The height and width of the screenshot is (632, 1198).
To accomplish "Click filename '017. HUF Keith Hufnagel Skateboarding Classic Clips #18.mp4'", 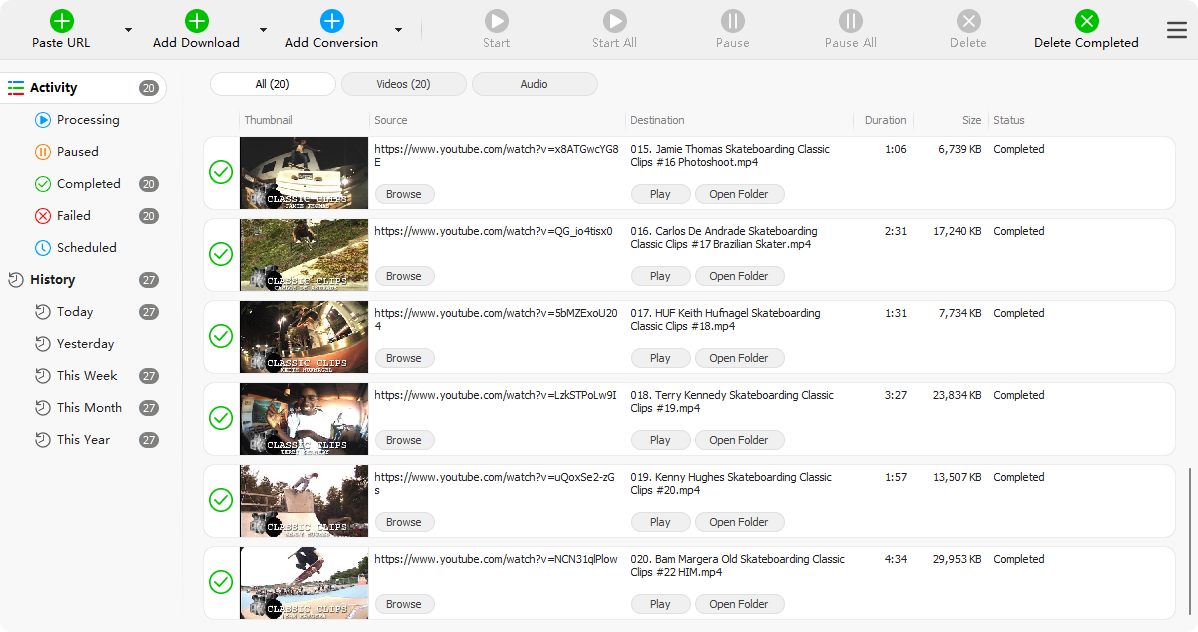I will 725,319.
